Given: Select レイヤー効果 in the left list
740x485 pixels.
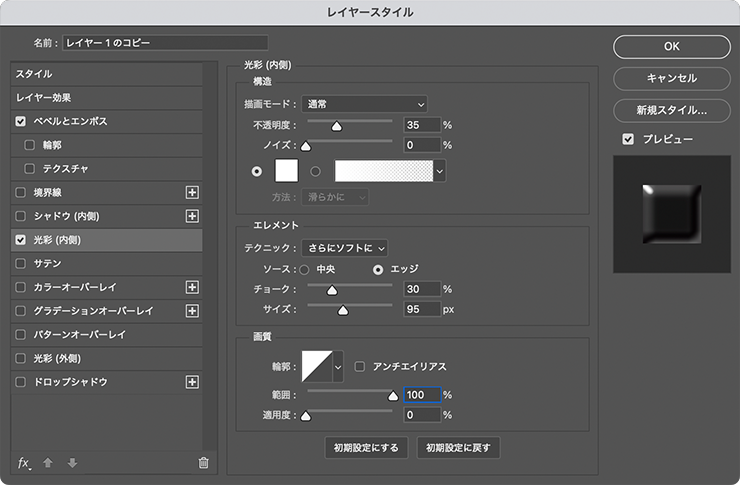Looking at the screenshot, I should pos(44,98).
